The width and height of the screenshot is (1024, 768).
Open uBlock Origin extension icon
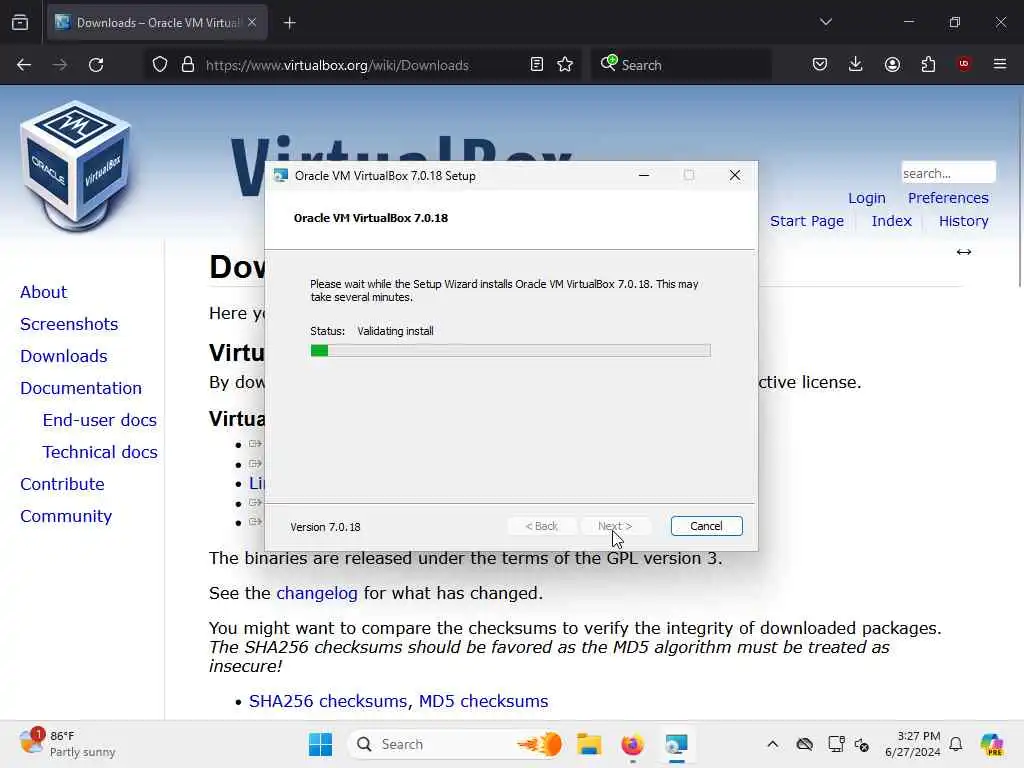tap(964, 64)
